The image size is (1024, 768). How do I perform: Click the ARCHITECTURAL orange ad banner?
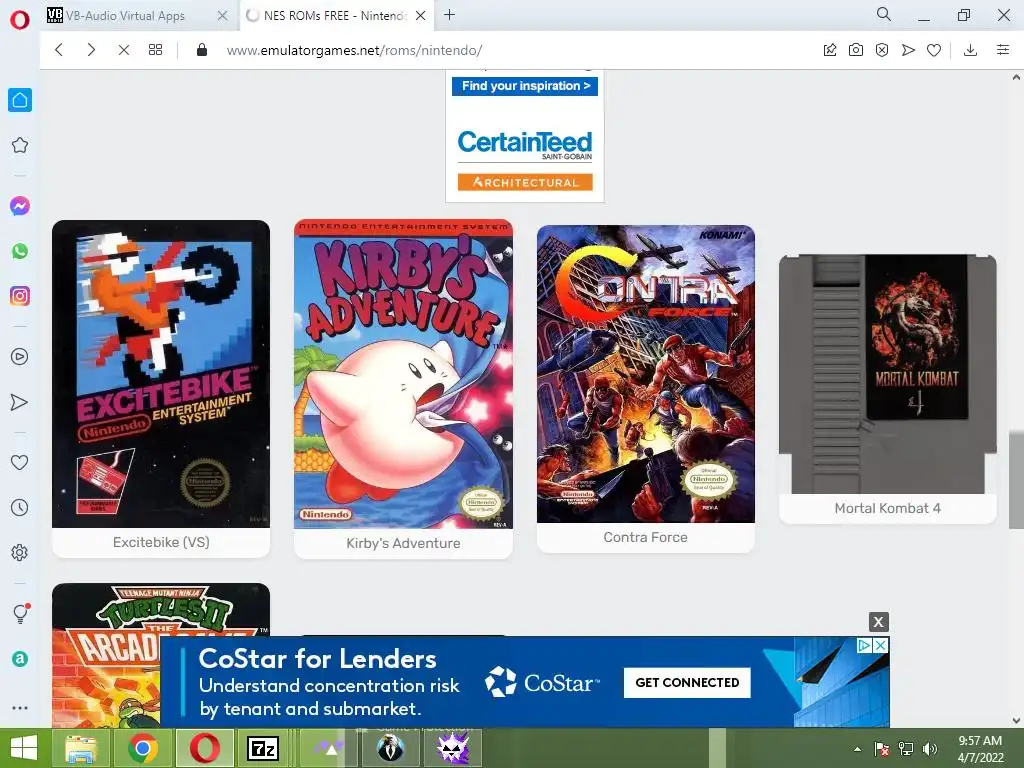click(x=525, y=182)
